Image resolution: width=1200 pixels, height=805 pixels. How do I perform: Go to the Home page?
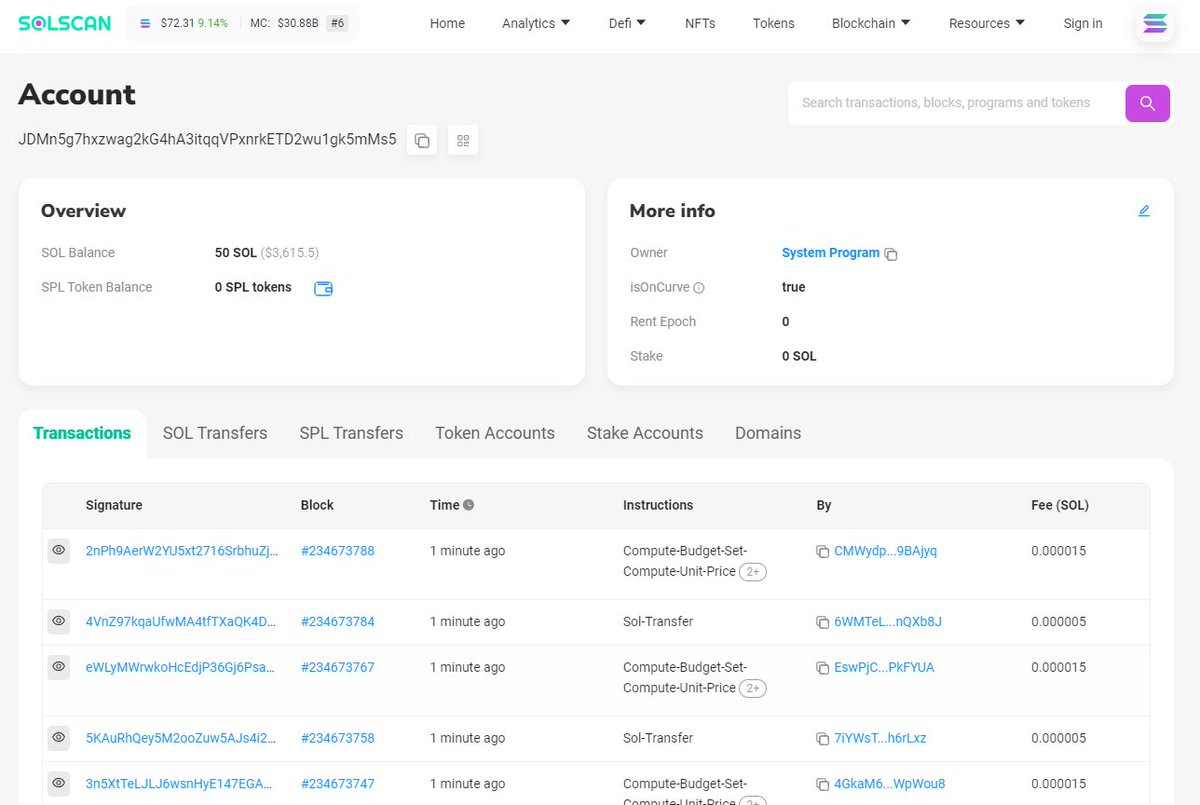pyautogui.click(x=447, y=23)
